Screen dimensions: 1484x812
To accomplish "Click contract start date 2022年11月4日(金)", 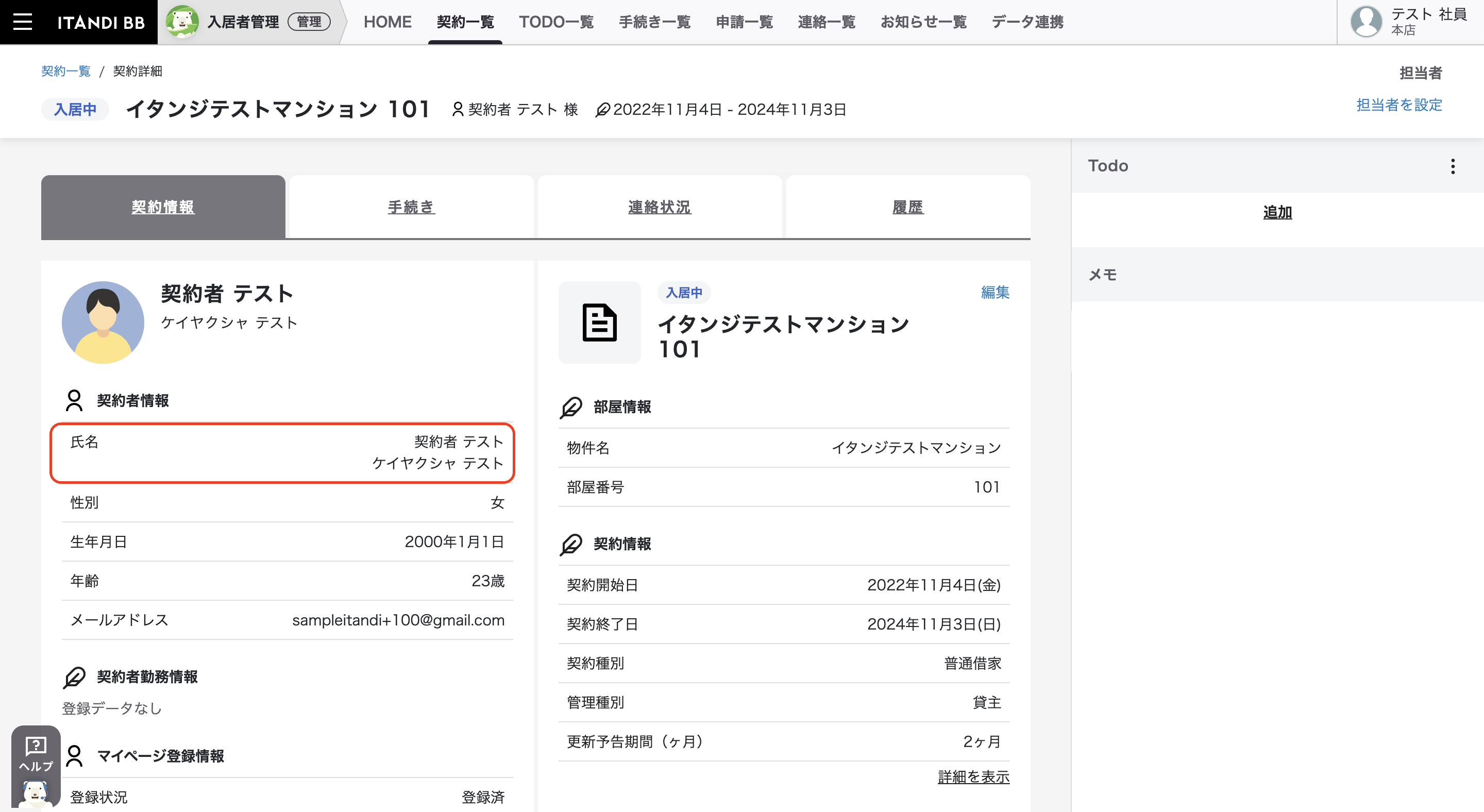I will [934, 585].
